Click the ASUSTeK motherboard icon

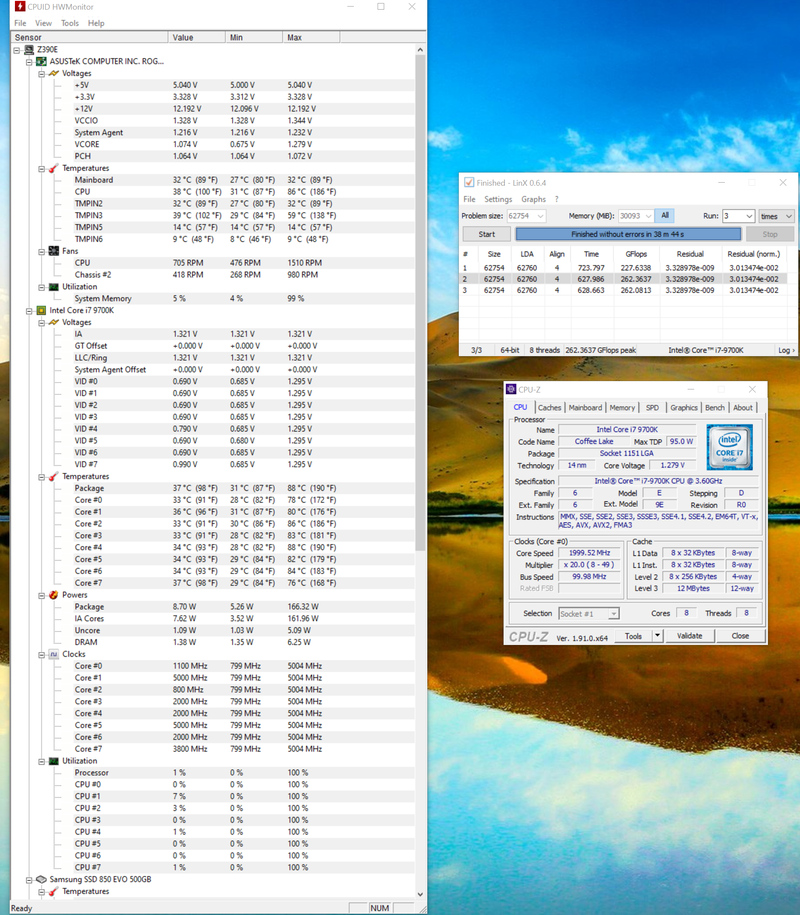click(41, 61)
